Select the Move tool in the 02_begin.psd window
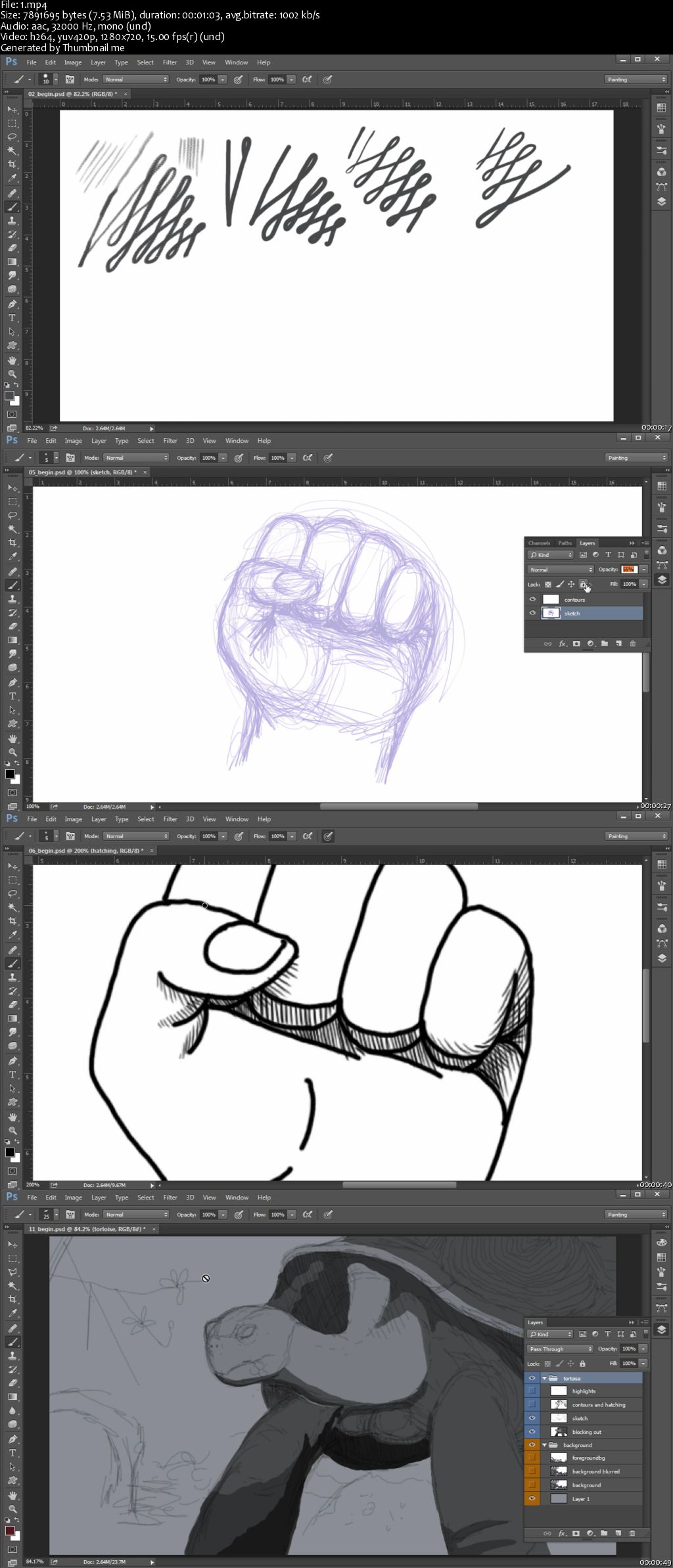The height and width of the screenshot is (1568, 673). 12,110
